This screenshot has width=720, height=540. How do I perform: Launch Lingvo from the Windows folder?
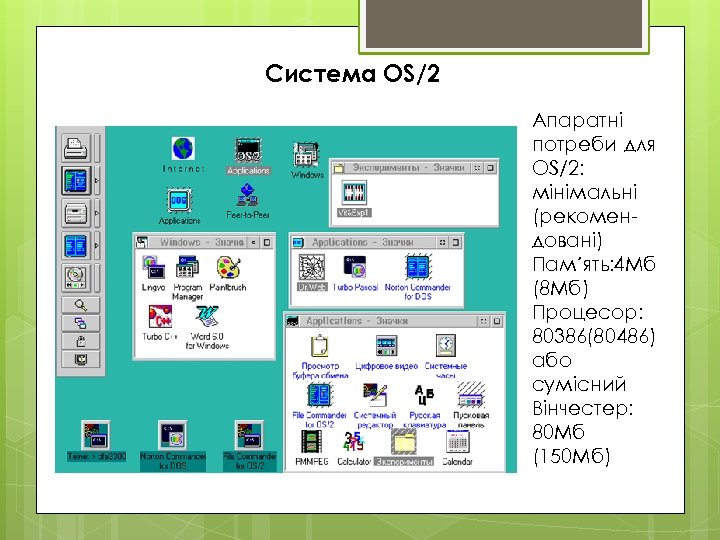tap(153, 268)
